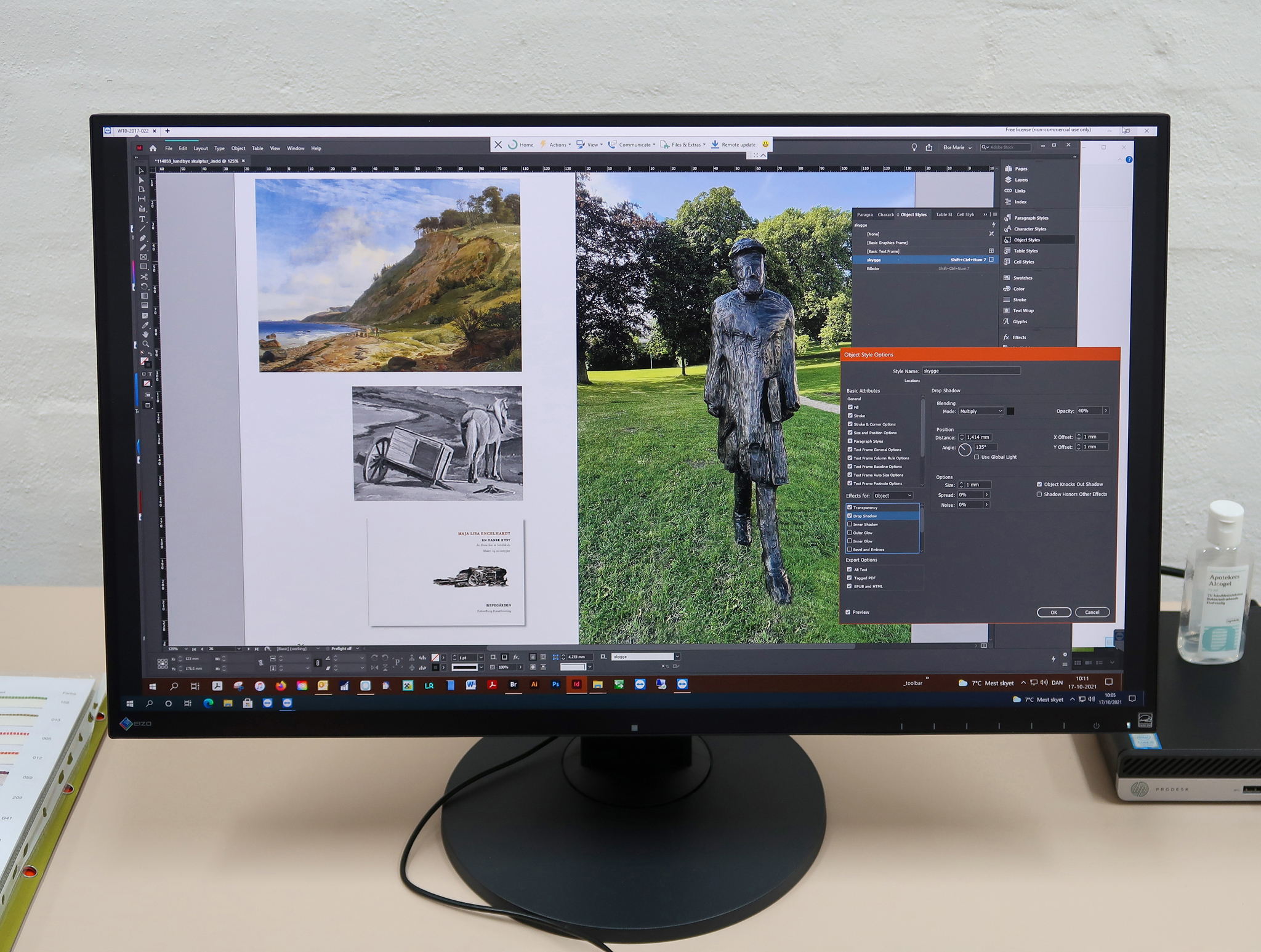Click the Word icon in the taskbar

[x=471, y=684]
